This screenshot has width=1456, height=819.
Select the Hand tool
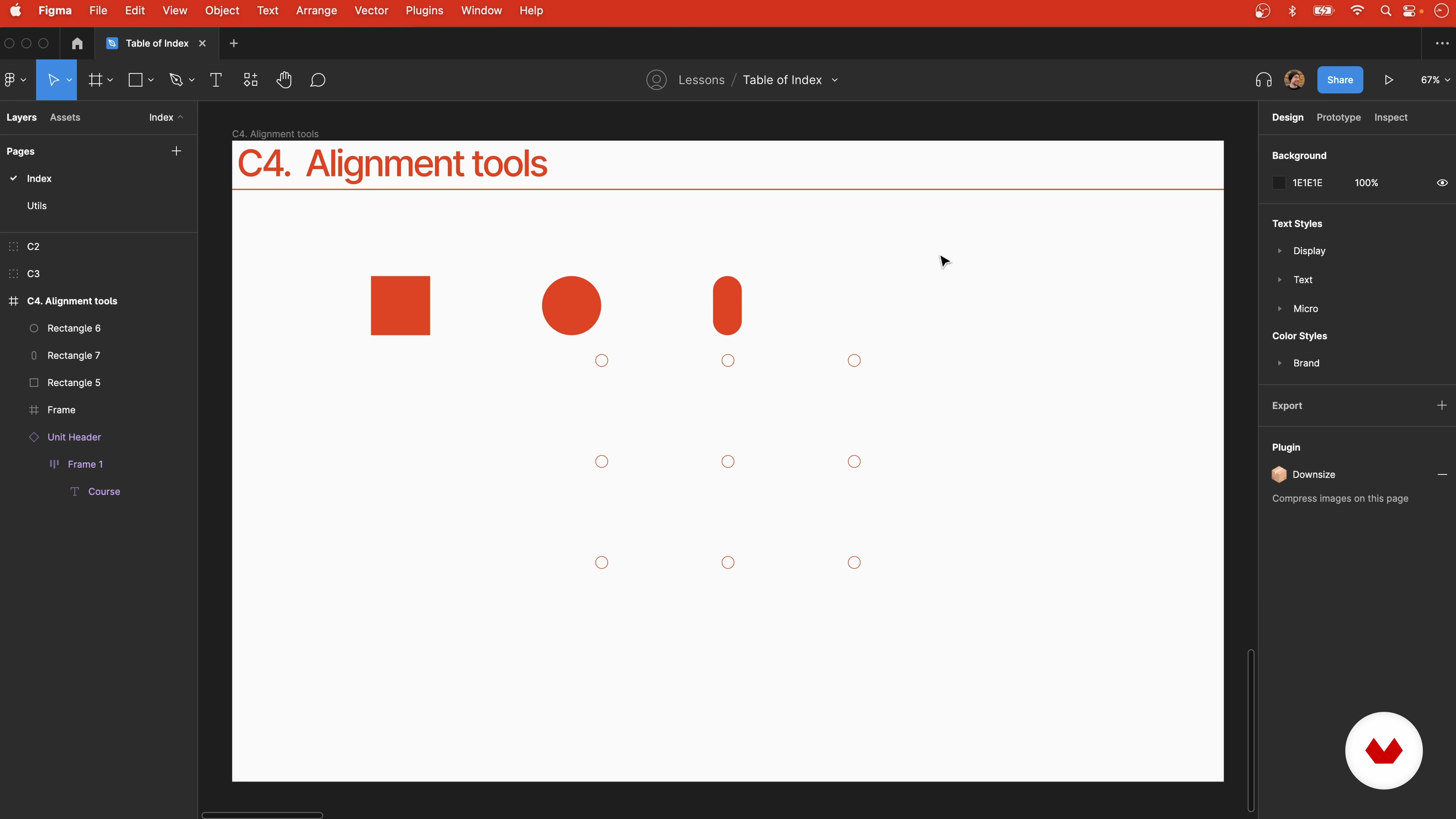[x=284, y=80]
